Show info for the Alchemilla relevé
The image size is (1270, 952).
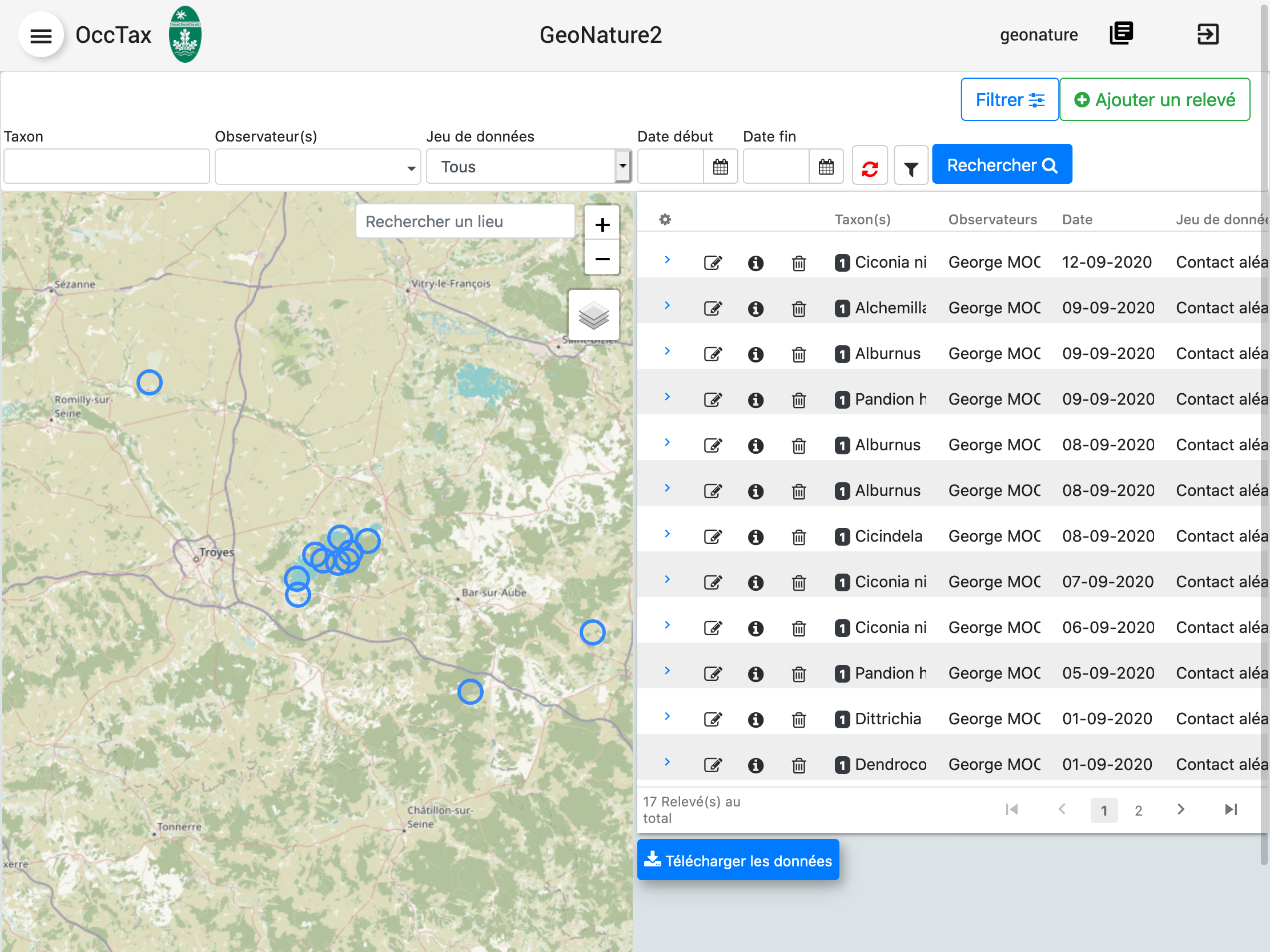pyautogui.click(x=755, y=309)
